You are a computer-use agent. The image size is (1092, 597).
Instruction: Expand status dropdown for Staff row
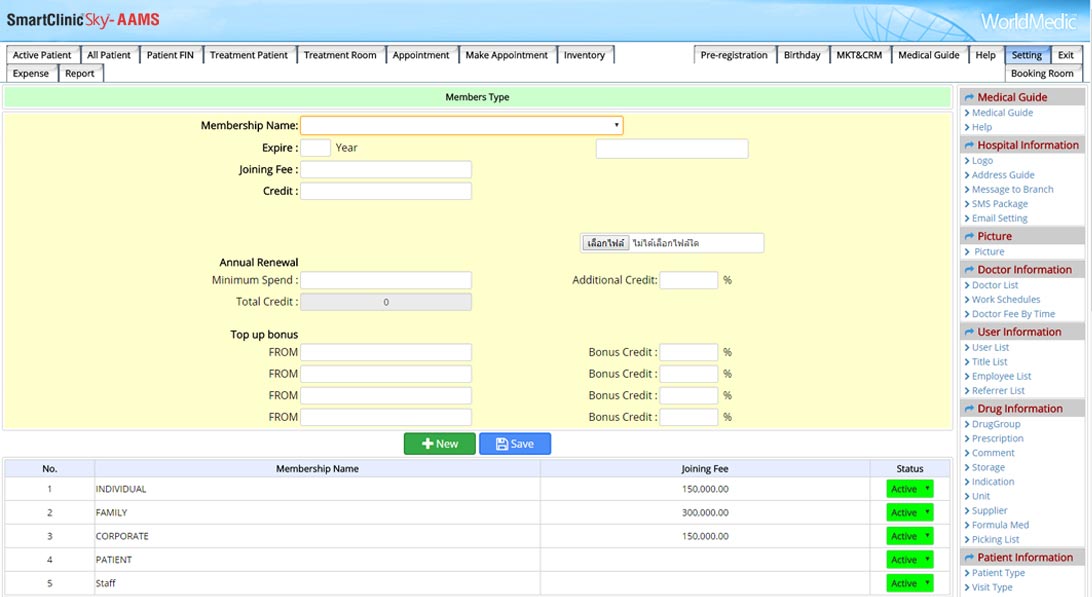909,583
